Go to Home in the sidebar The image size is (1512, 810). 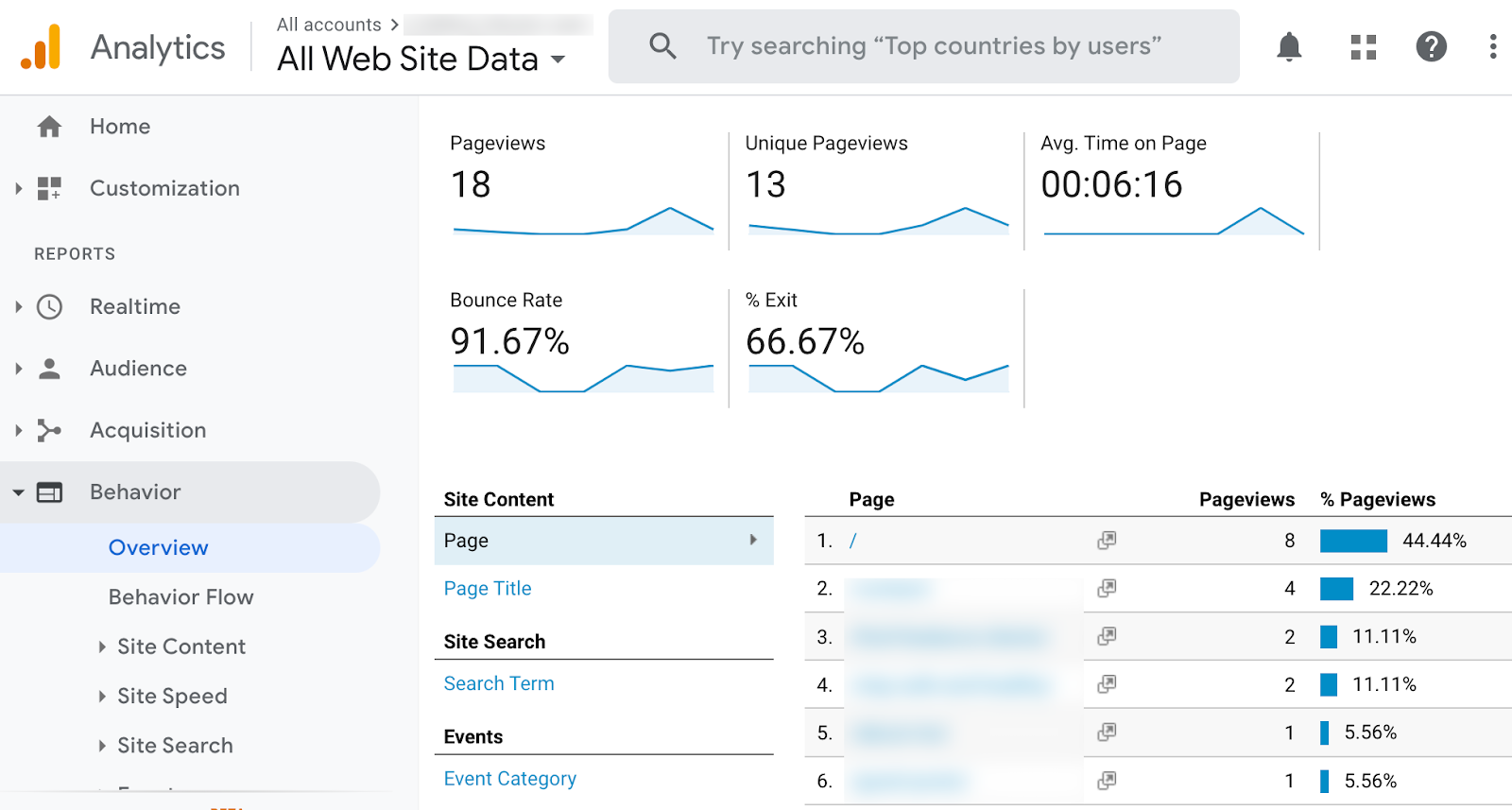coord(120,127)
